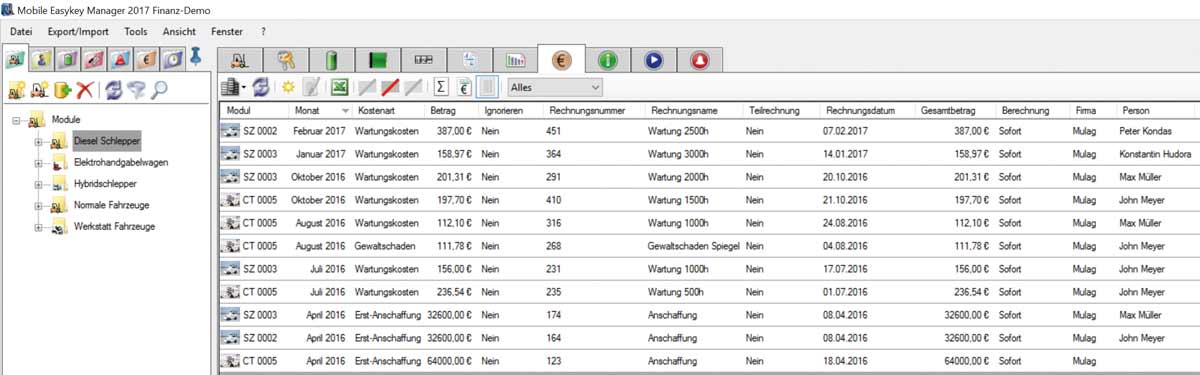Open the Ansicht menu
The image size is (1200, 375).
179,32
